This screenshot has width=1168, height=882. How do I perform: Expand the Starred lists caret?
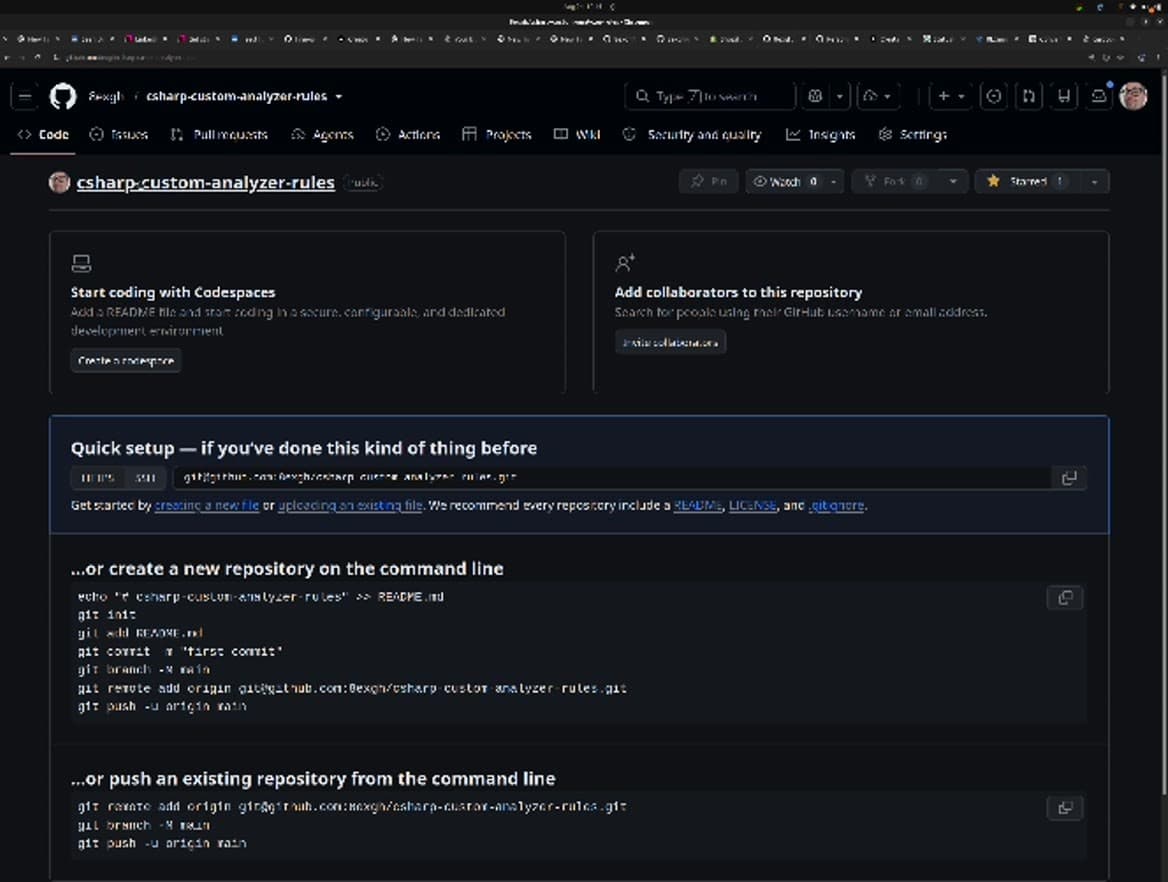(1094, 182)
